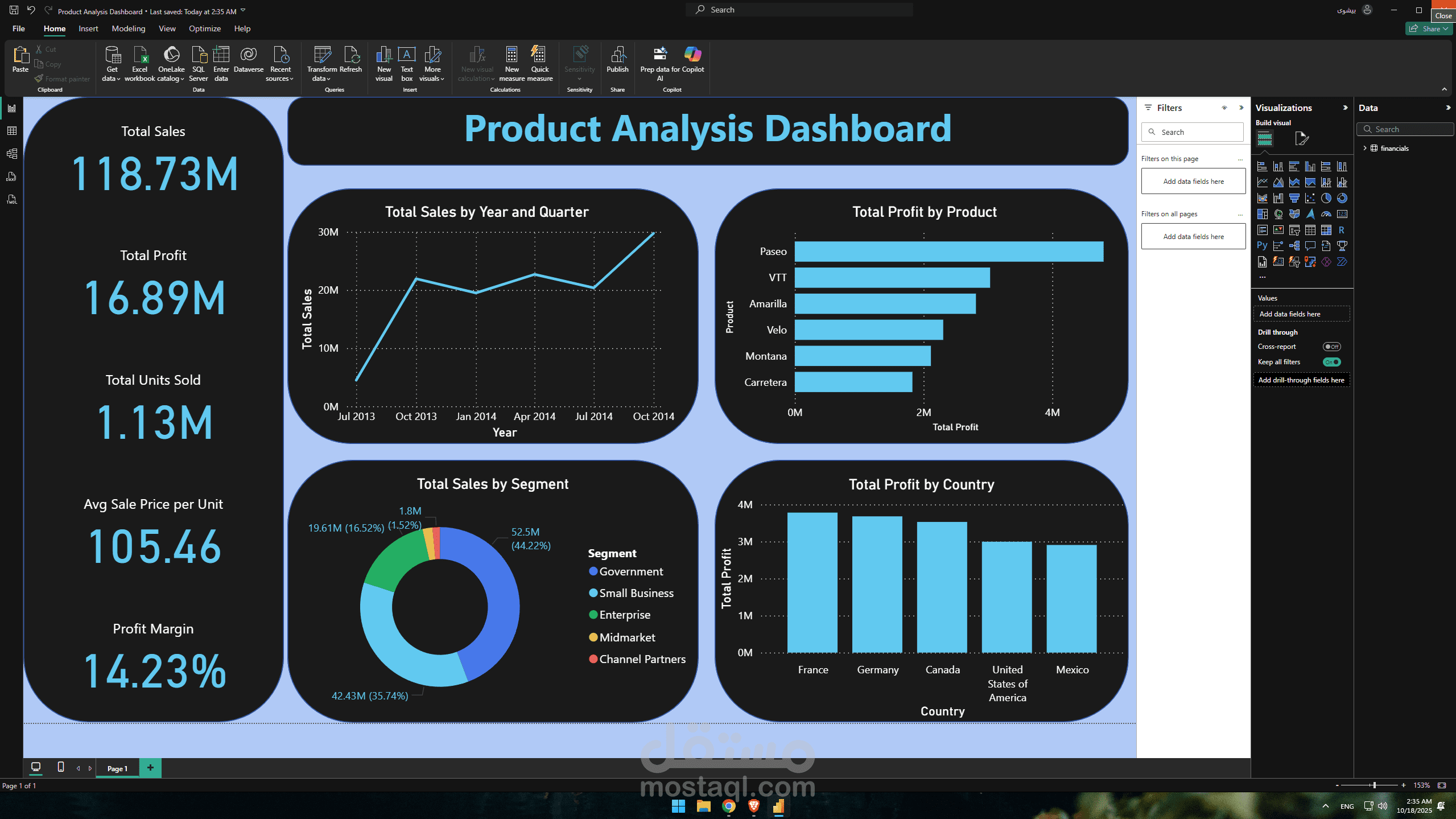1456x819 pixels.
Task: Click the zoom slider at bottom right
Action: click(x=1374, y=785)
